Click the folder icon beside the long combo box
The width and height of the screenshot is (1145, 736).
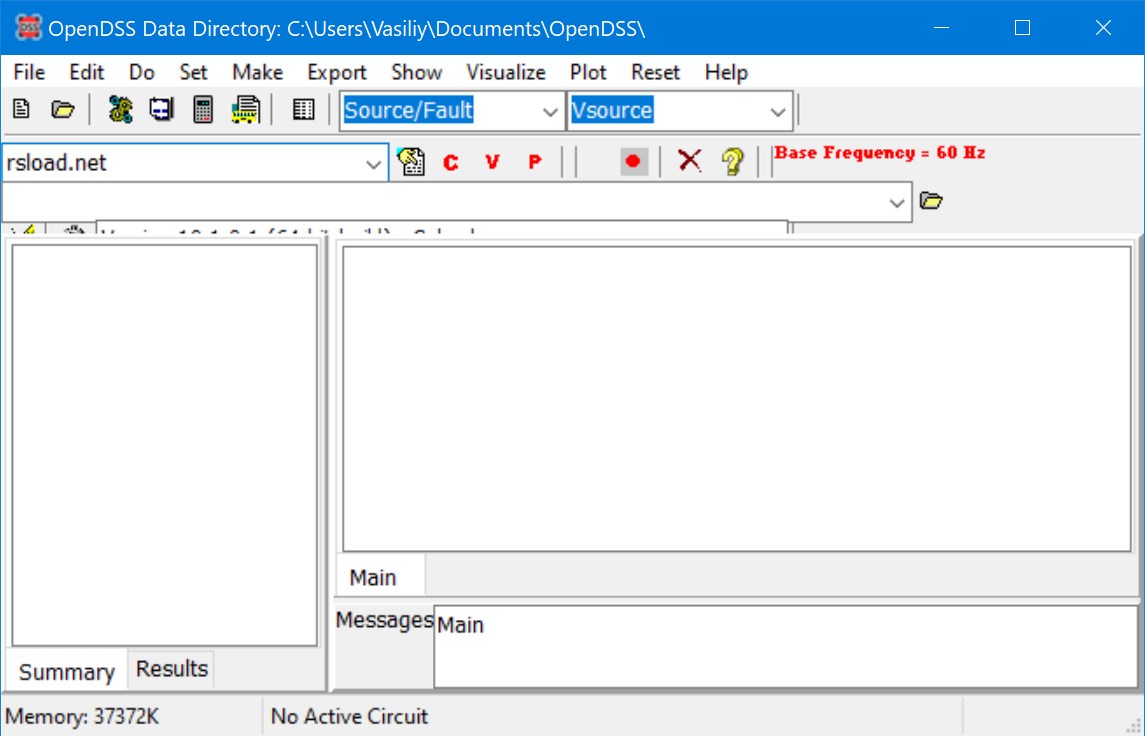(930, 200)
